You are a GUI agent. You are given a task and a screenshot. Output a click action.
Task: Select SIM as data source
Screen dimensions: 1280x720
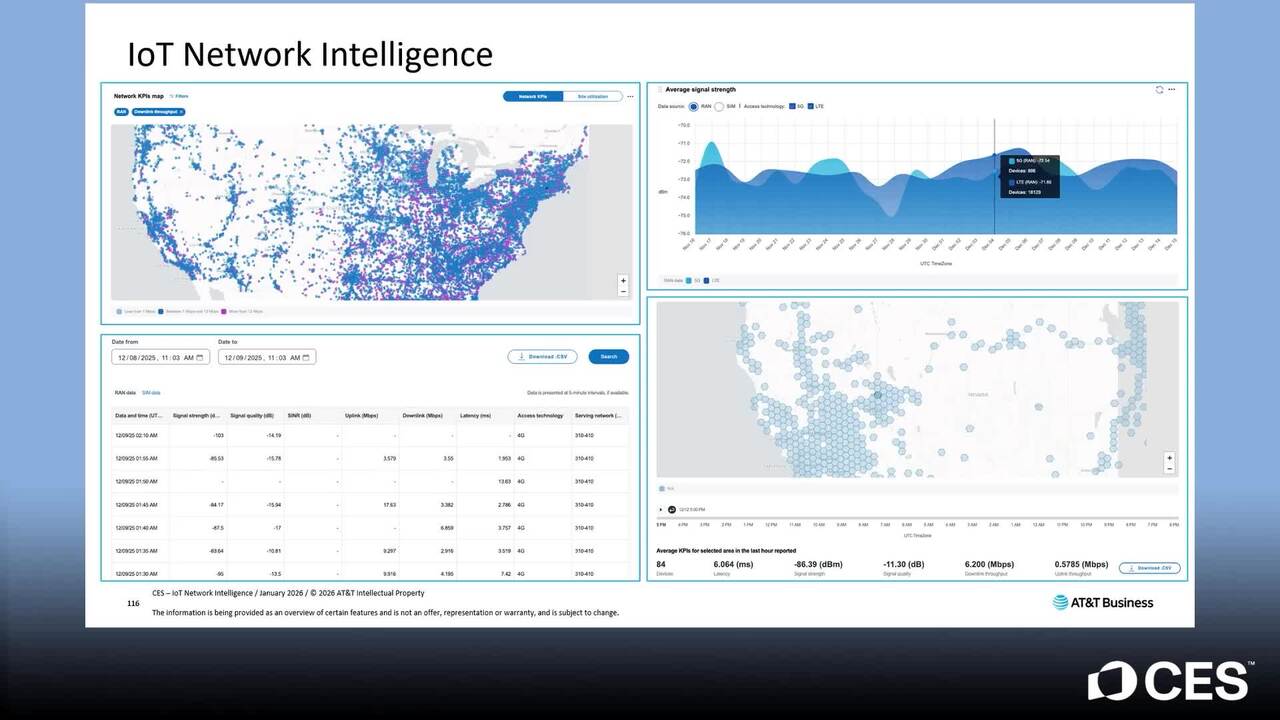click(x=719, y=106)
